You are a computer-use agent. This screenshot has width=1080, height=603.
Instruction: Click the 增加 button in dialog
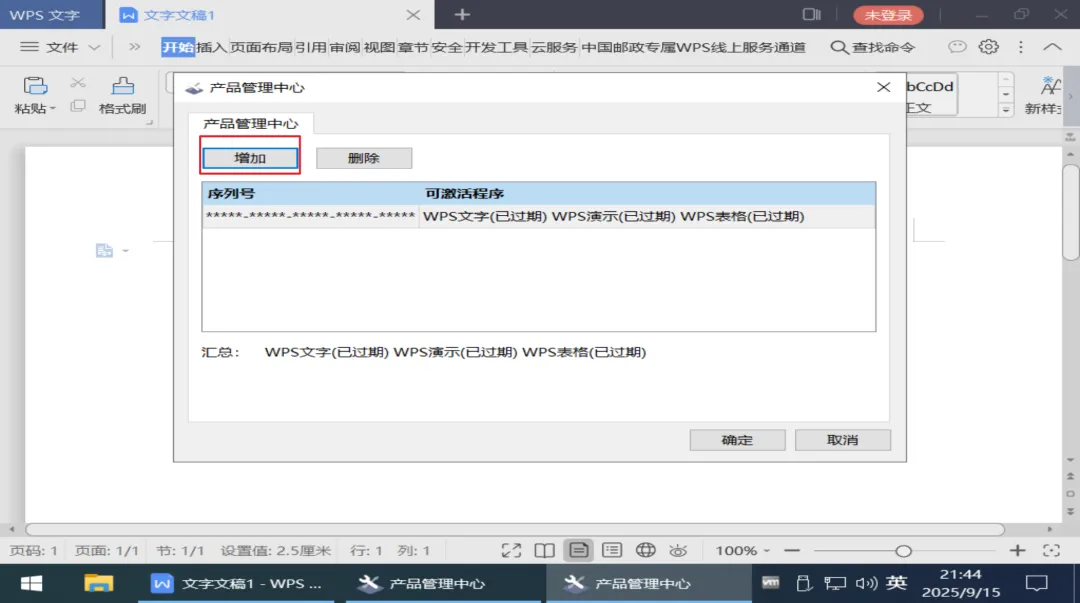(250, 158)
